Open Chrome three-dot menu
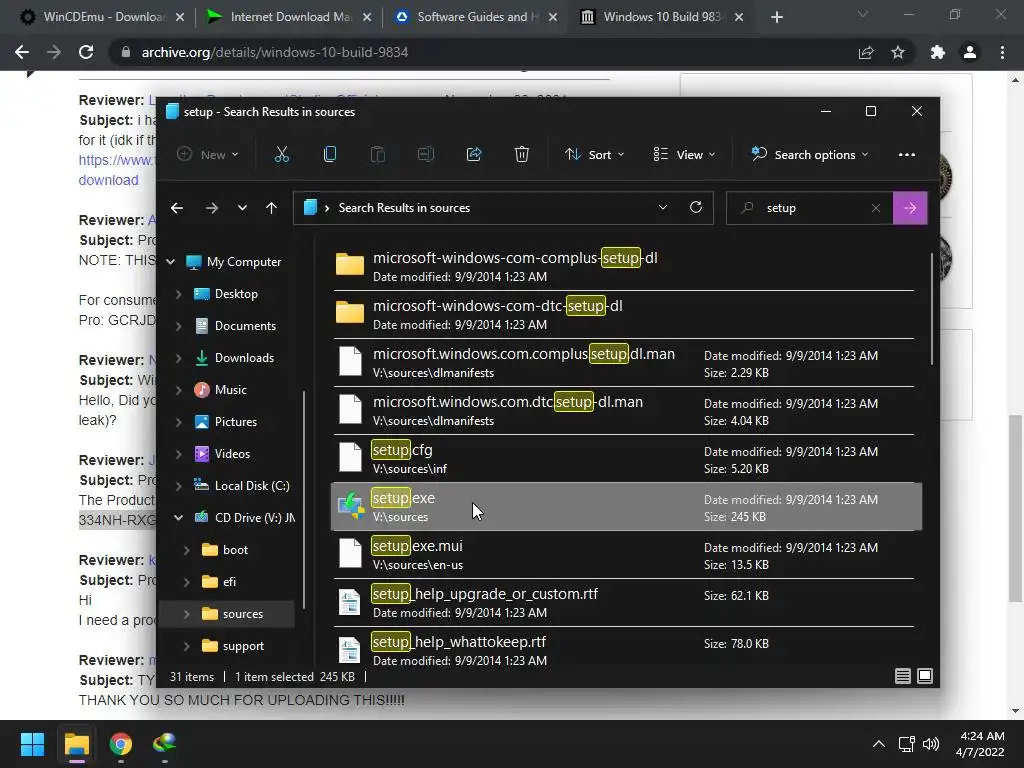Viewport: 1024px width, 768px height. click(x=1002, y=52)
